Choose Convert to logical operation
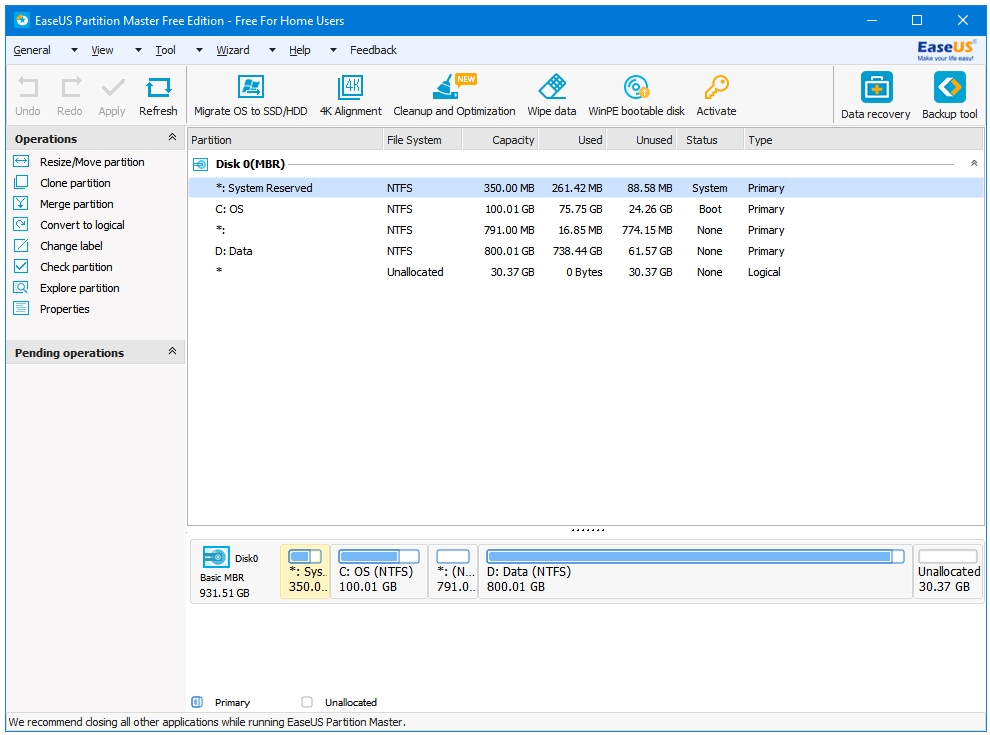 point(82,224)
